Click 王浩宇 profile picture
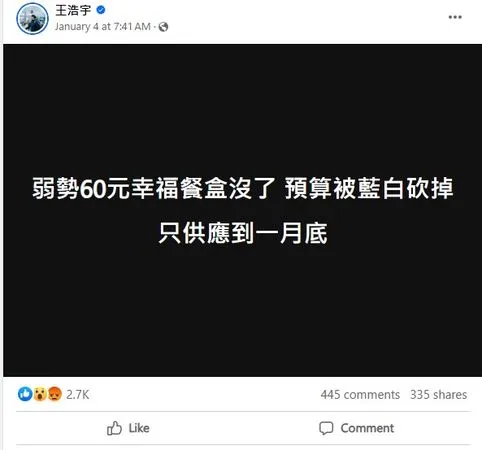 point(32,19)
